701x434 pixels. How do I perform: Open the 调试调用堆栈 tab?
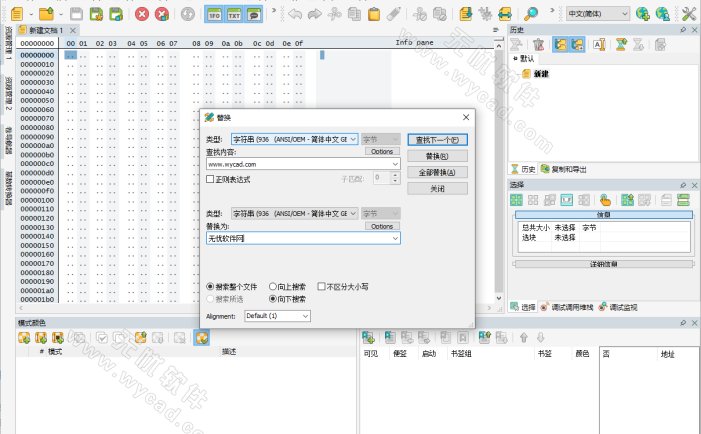click(x=567, y=307)
